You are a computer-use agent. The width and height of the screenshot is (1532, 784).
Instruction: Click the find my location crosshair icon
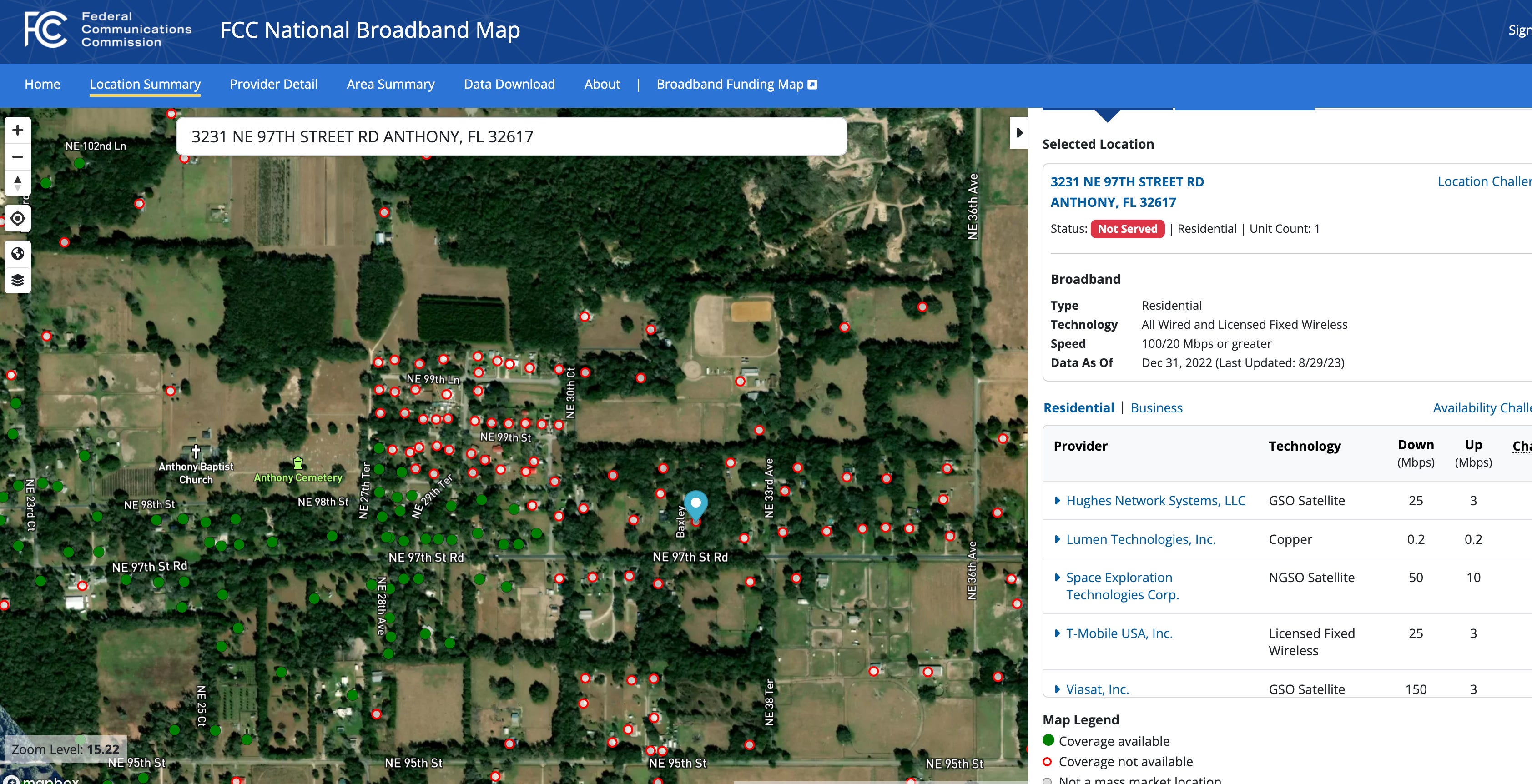click(x=18, y=219)
